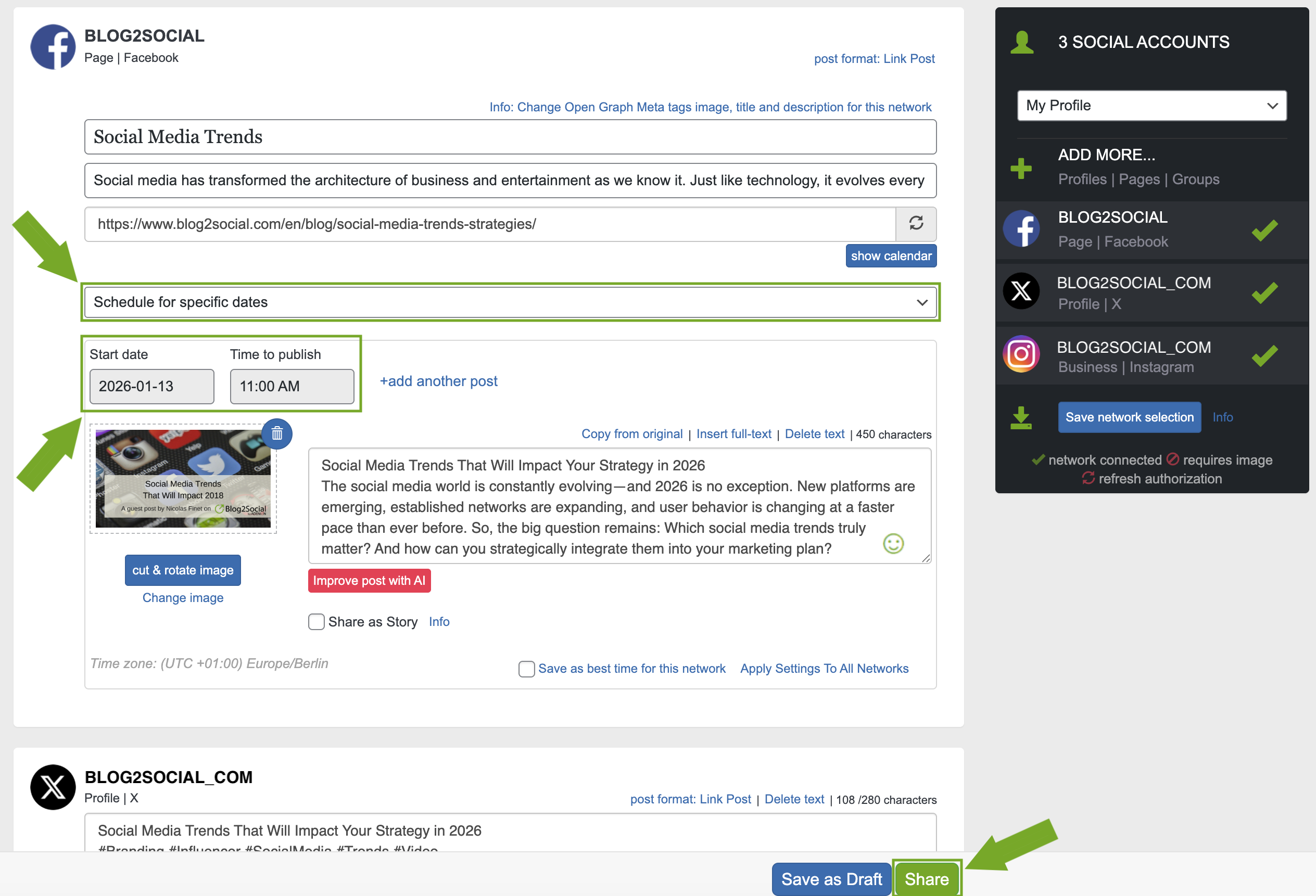
Task: Expand the My Profile dropdown
Action: pos(1151,106)
